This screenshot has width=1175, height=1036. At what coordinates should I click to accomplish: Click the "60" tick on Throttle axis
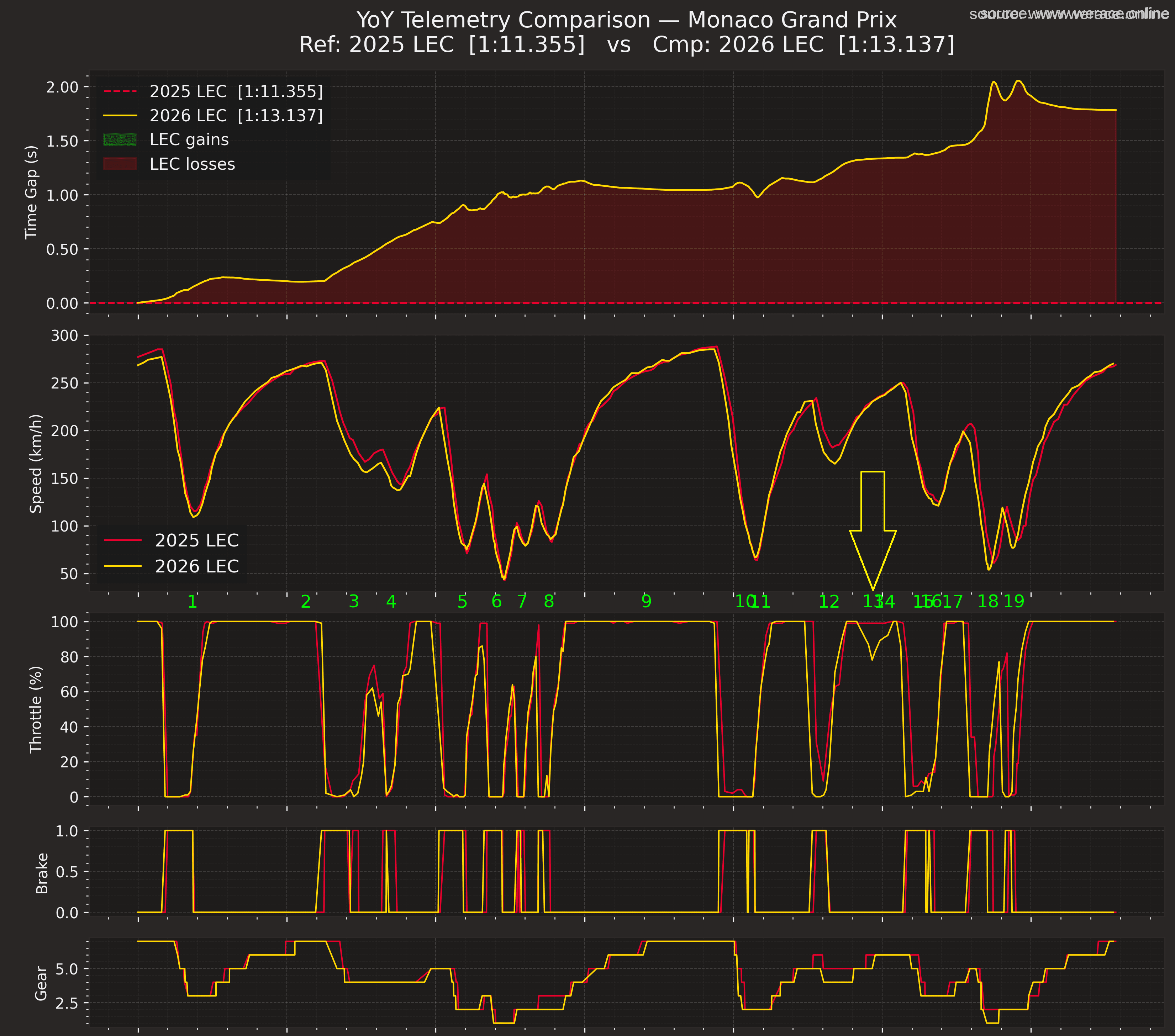69,691
